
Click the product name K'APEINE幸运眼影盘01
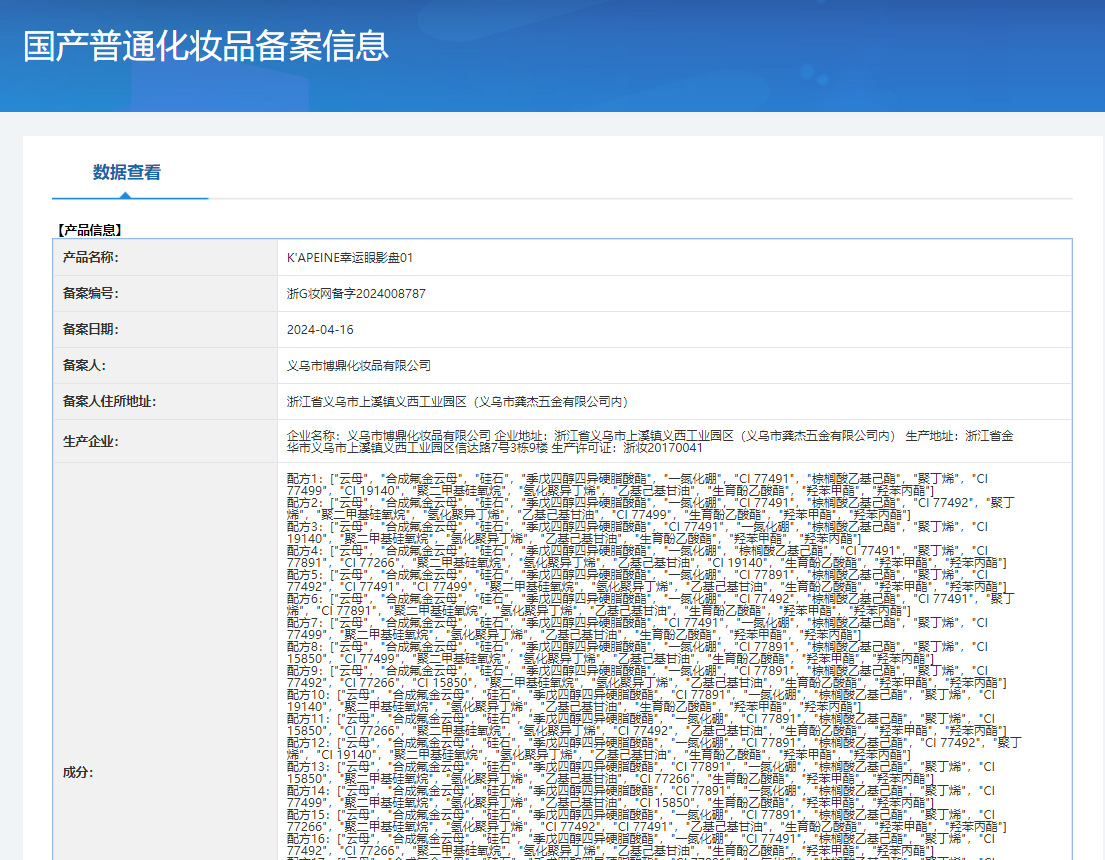(349, 257)
